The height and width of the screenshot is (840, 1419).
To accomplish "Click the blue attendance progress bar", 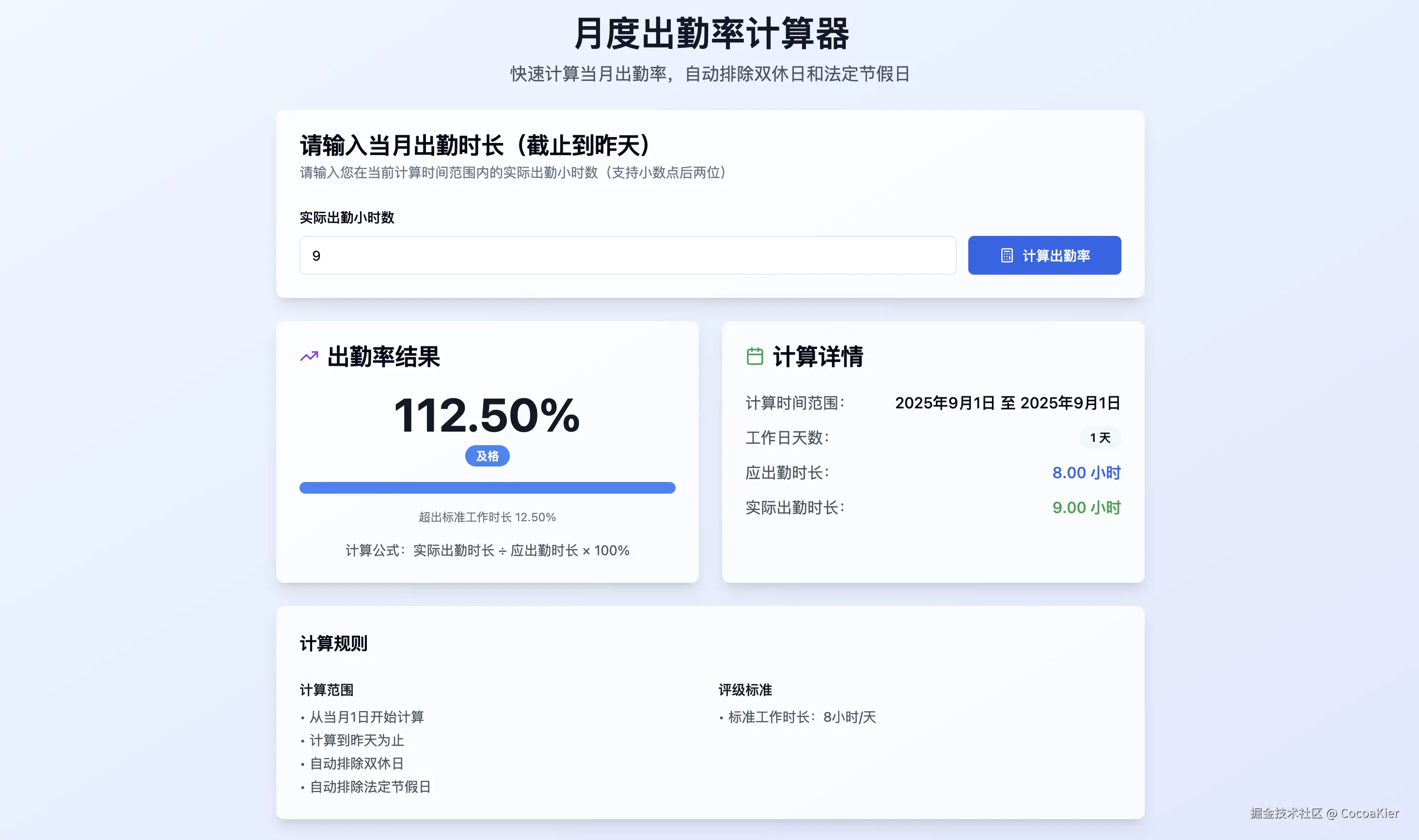I will [x=487, y=487].
